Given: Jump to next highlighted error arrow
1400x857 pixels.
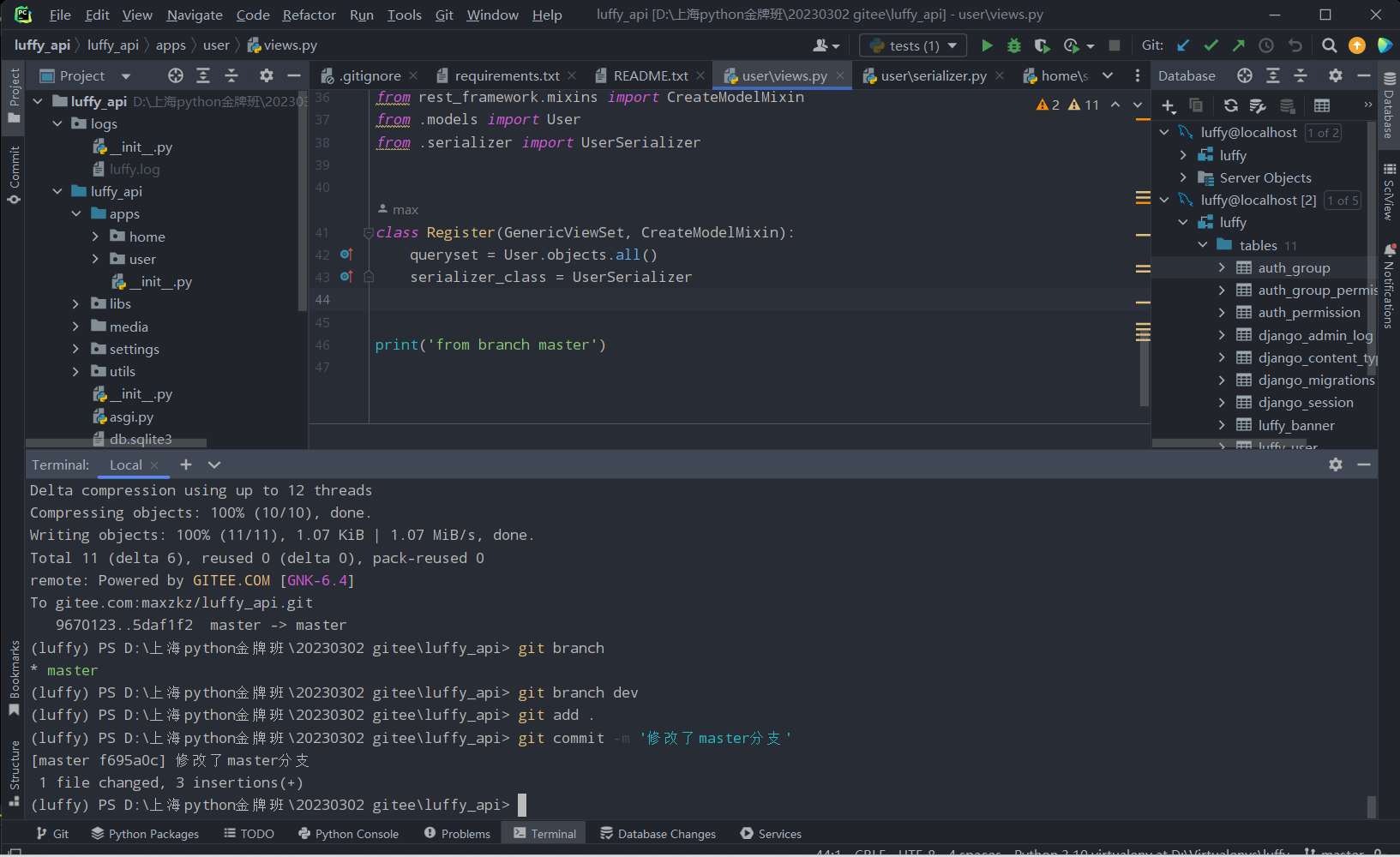Looking at the screenshot, I should coord(1138,105).
